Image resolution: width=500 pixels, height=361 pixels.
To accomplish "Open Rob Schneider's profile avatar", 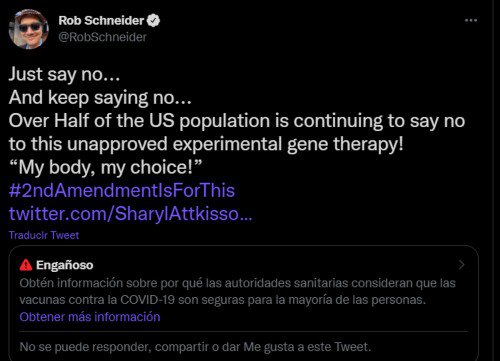I will pyautogui.click(x=29, y=29).
